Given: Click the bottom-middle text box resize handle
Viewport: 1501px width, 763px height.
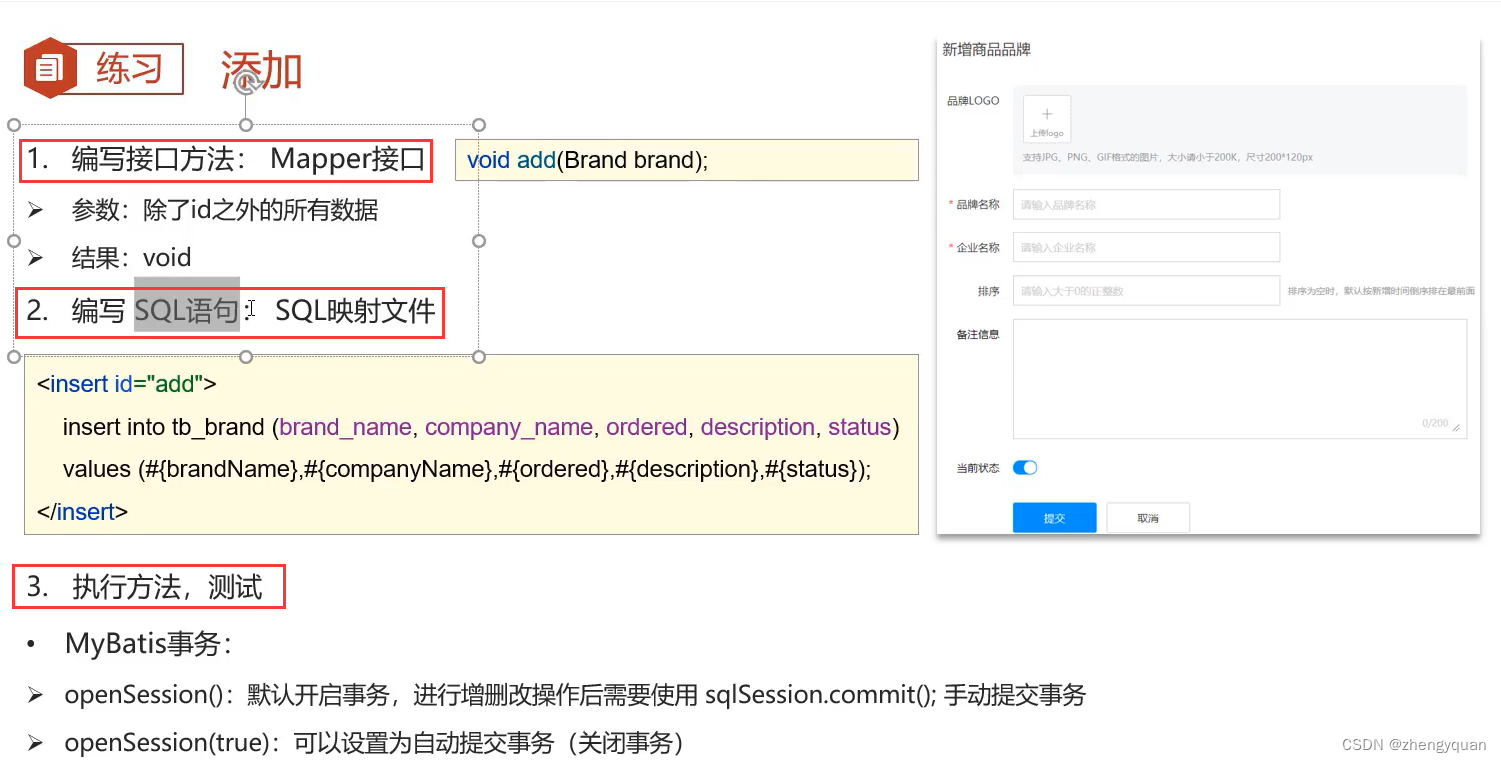Looking at the screenshot, I should coord(246,357).
